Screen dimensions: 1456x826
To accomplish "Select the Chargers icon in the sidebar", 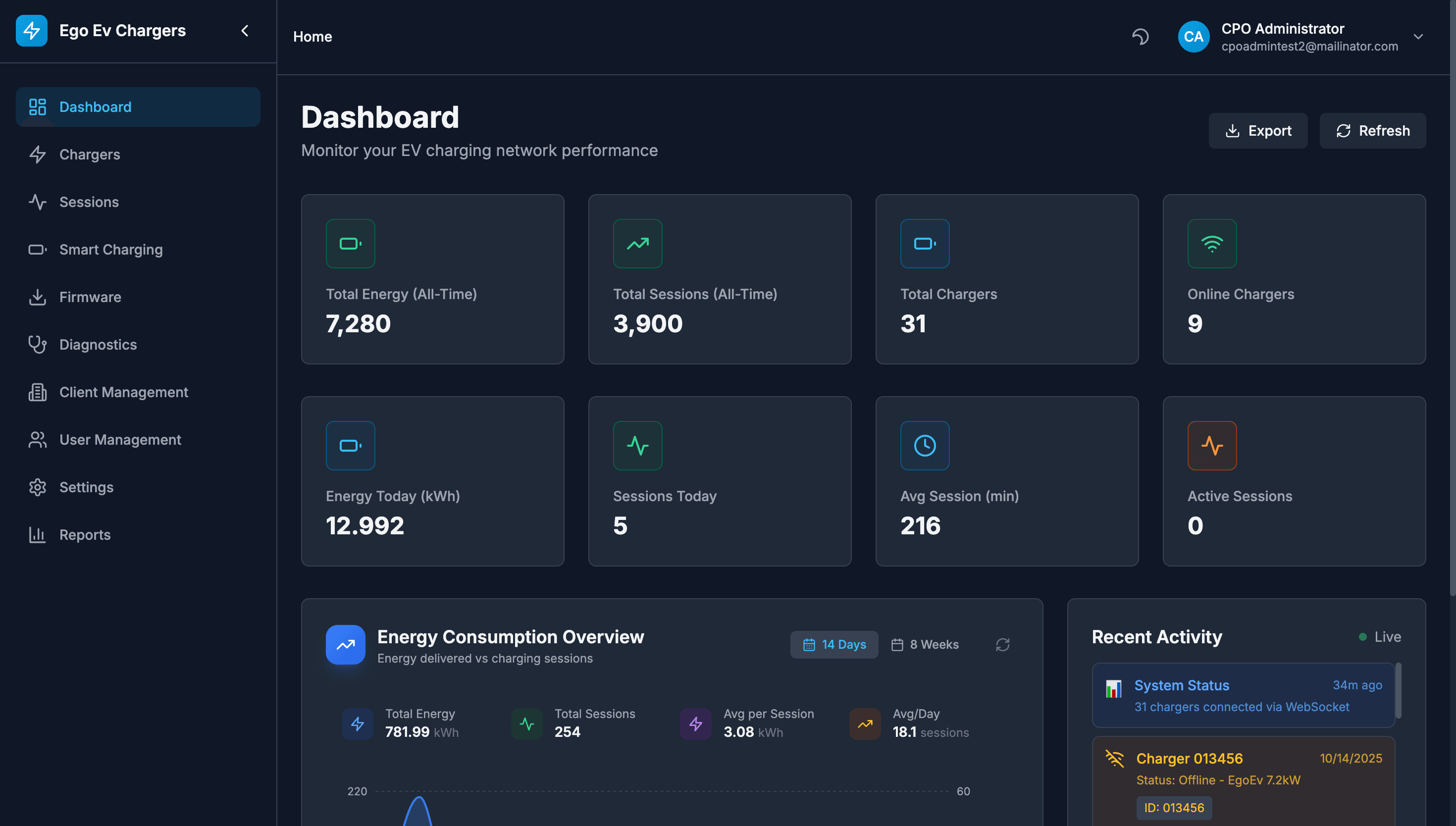I will click(38, 155).
